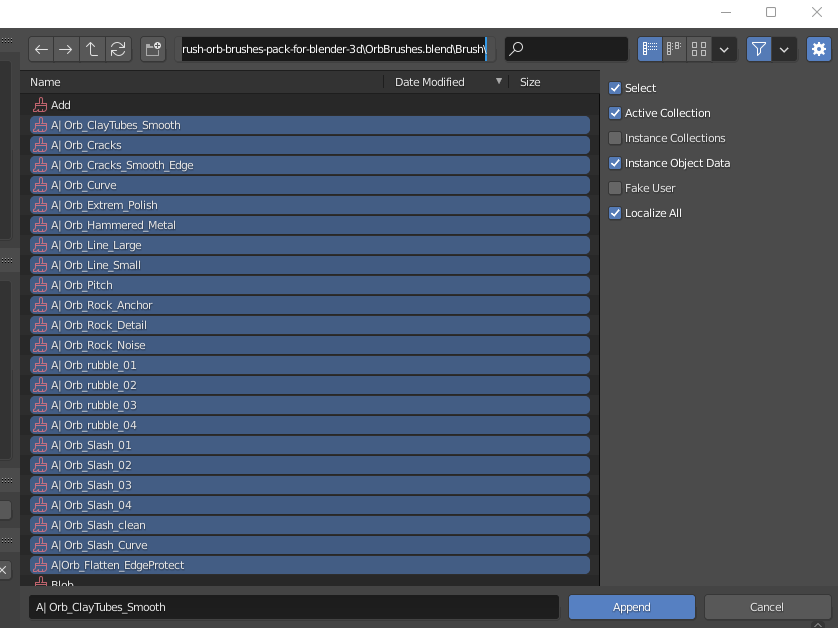The image size is (838, 628).
Task: Refresh the file list
Action: coord(119,49)
